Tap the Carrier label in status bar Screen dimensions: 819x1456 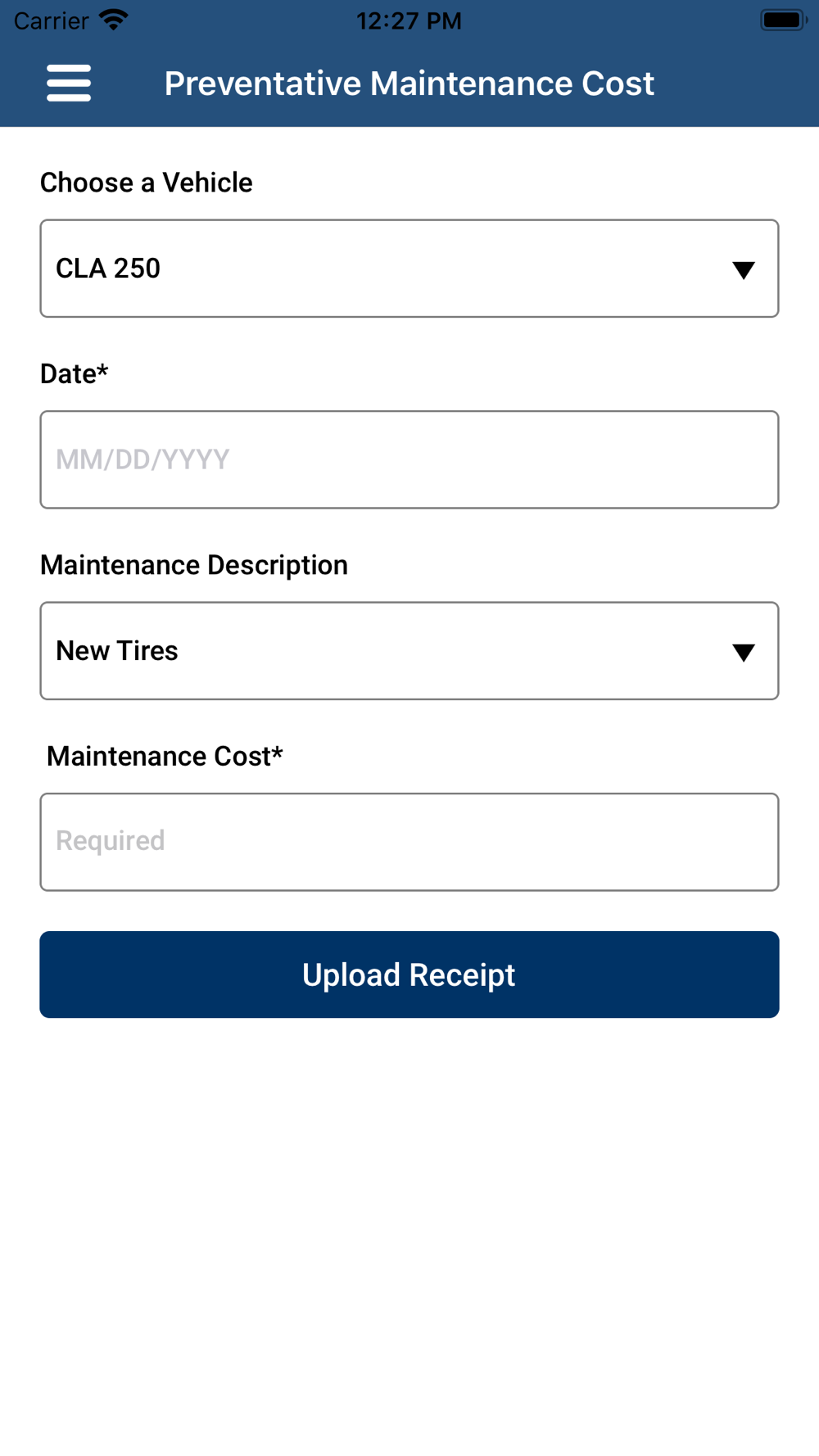pos(52,20)
